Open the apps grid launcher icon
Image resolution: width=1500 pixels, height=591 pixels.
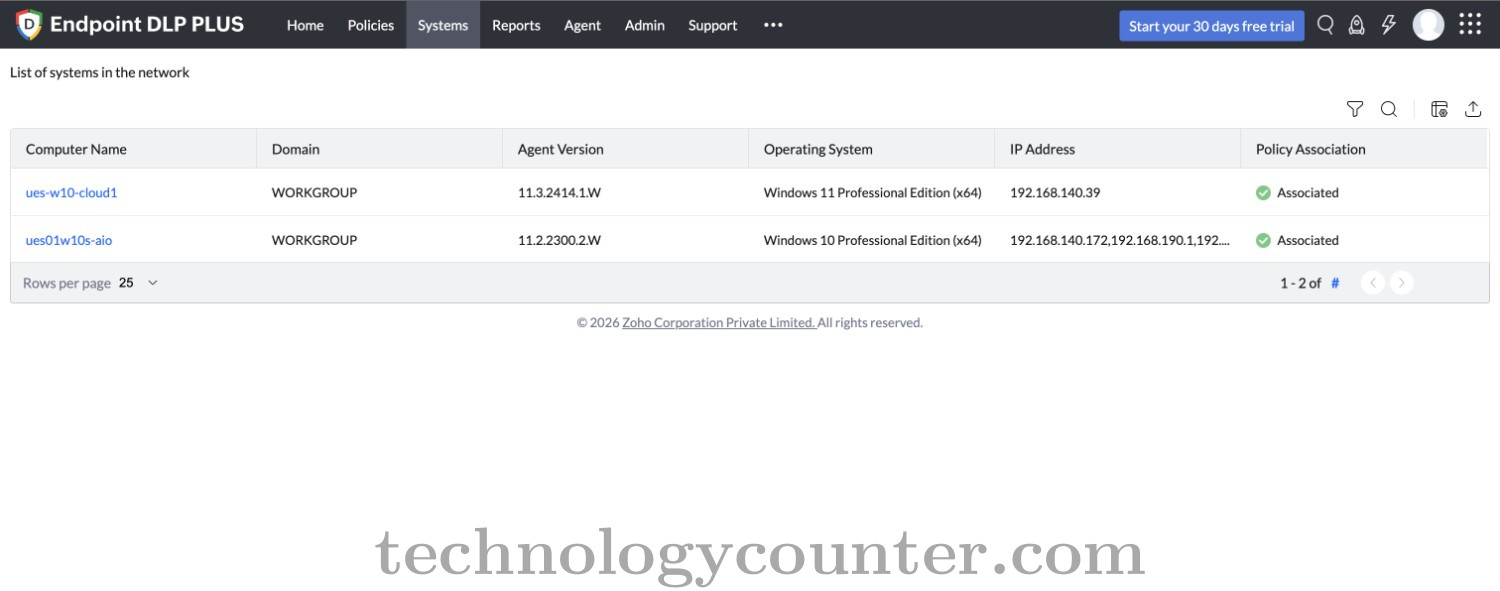coord(1470,24)
